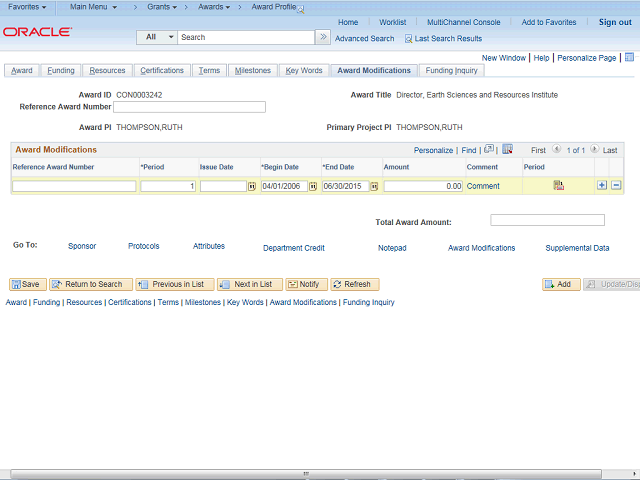Switch to the Milestones tab
The image size is (640, 480).
(253, 71)
